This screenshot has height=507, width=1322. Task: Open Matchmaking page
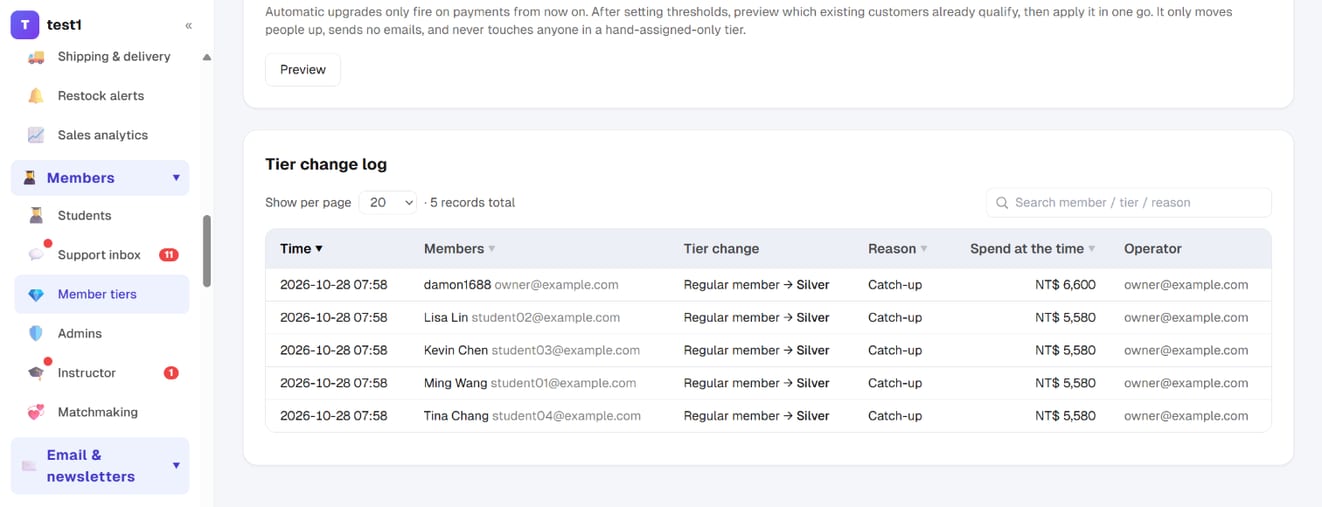click(98, 412)
